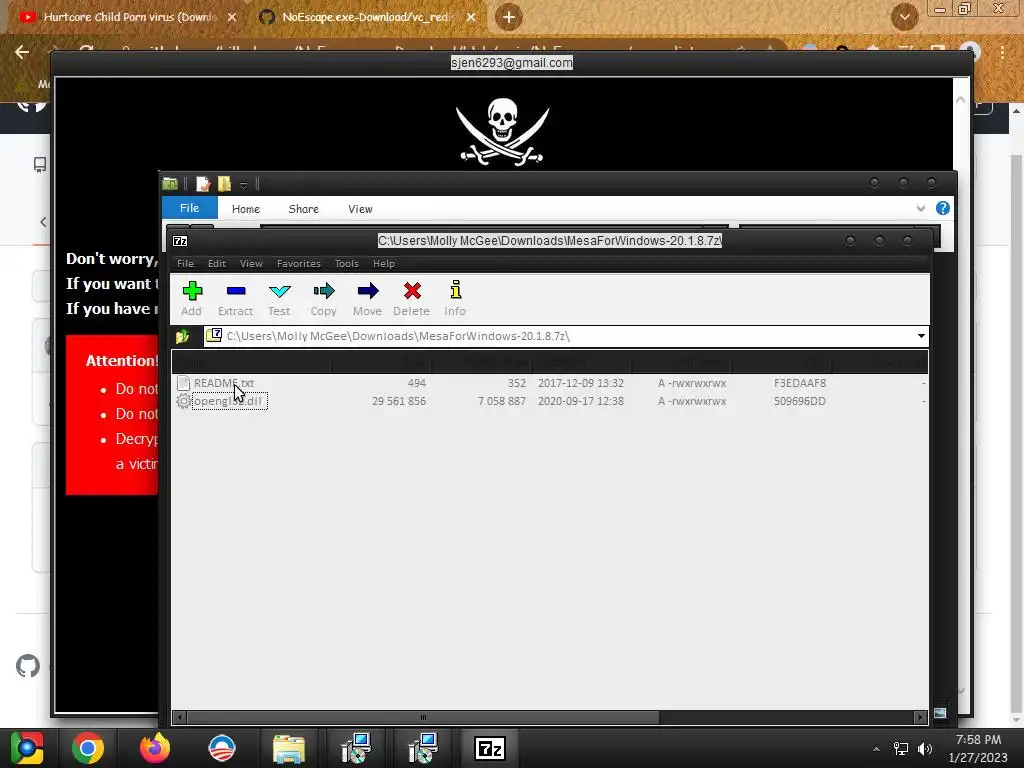The height and width of the screenshot is (768, 1024).
Task: Open the 7-Zip File menu
Action: coord(185,264)
